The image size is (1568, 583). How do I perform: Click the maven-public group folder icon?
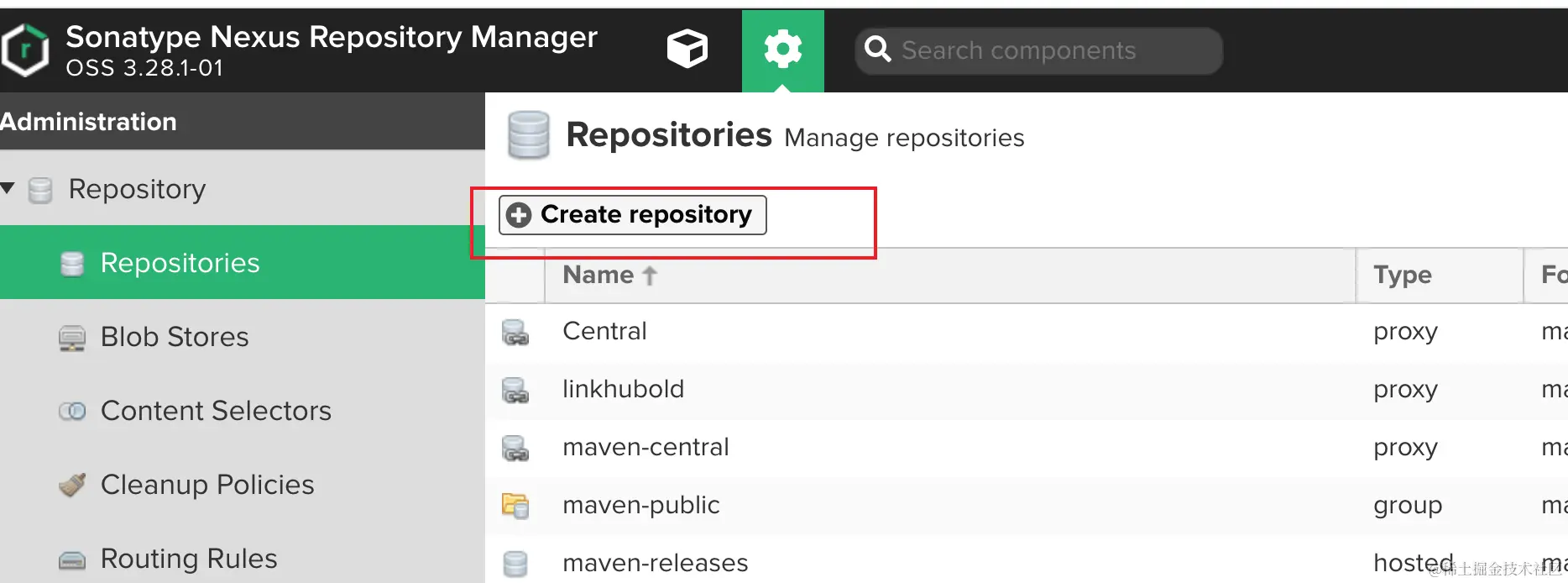[515, 506]
